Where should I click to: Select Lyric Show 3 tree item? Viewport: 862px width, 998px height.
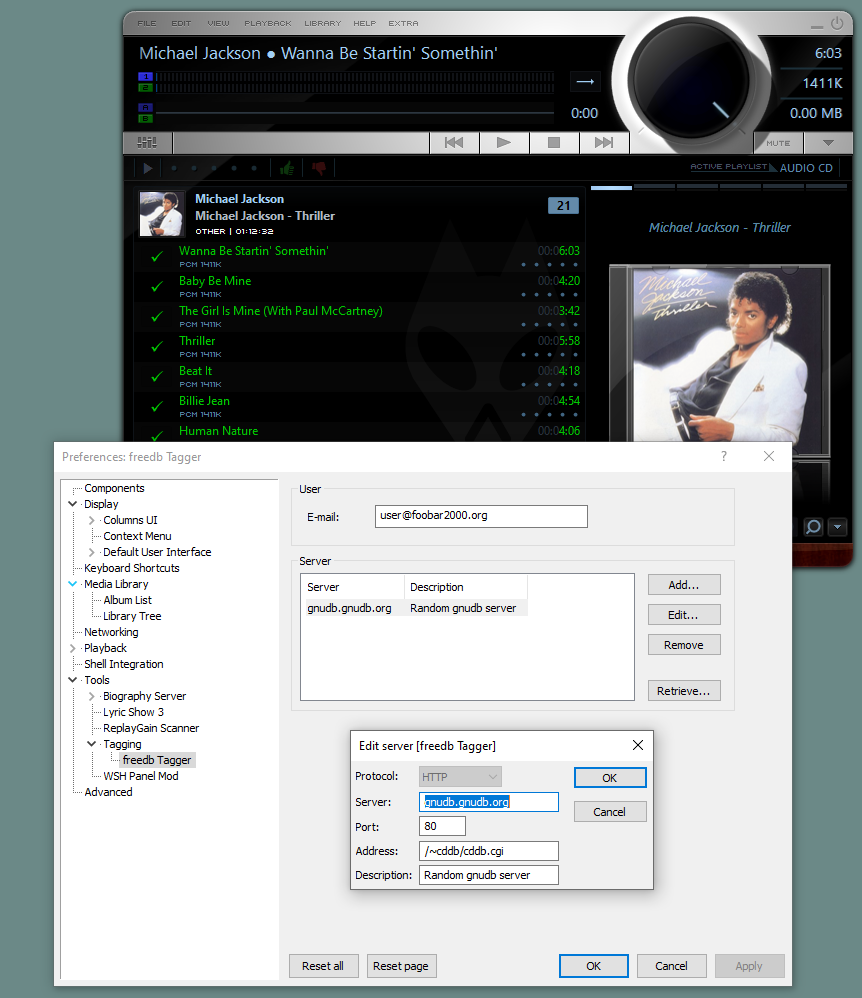134,712
